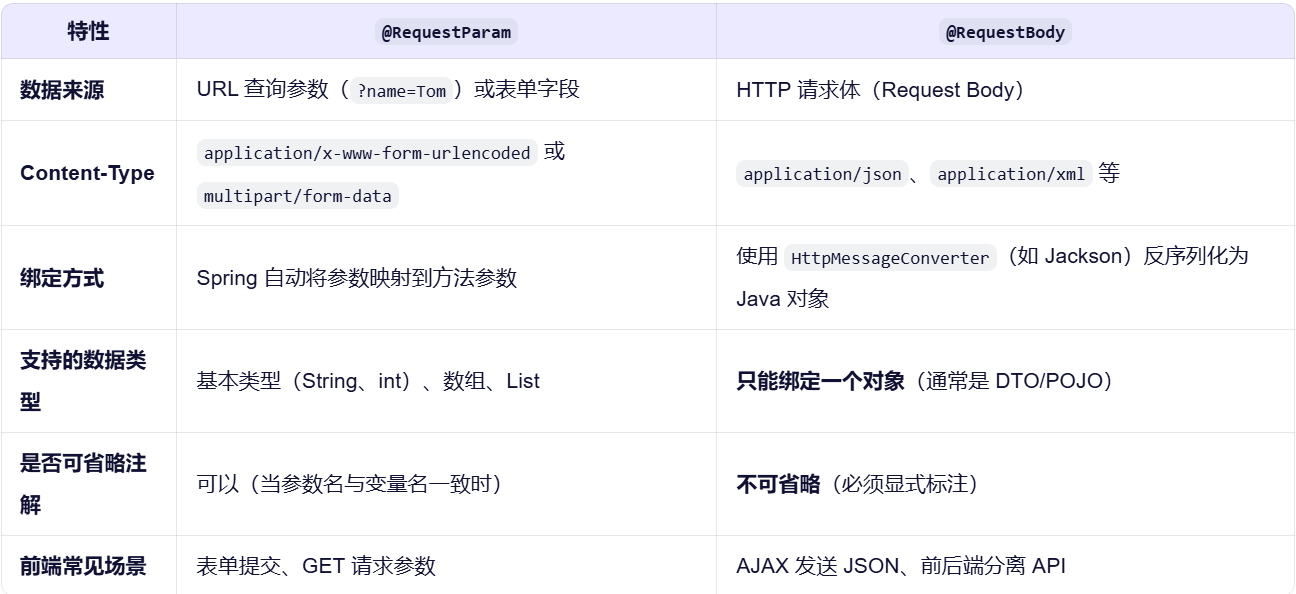Click the 绑定方式 row label

[62, 278]
